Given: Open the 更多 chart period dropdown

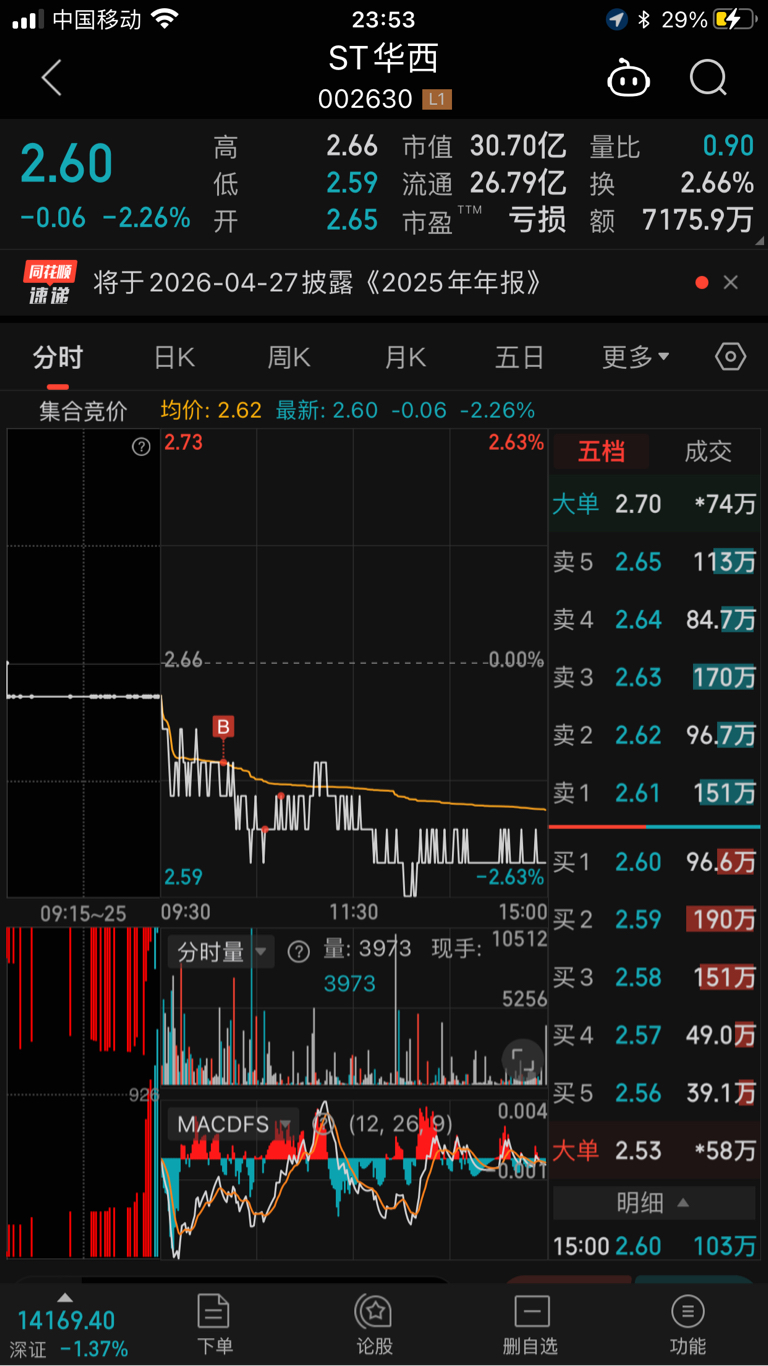Looking at the screenshot, I should 636,357.
